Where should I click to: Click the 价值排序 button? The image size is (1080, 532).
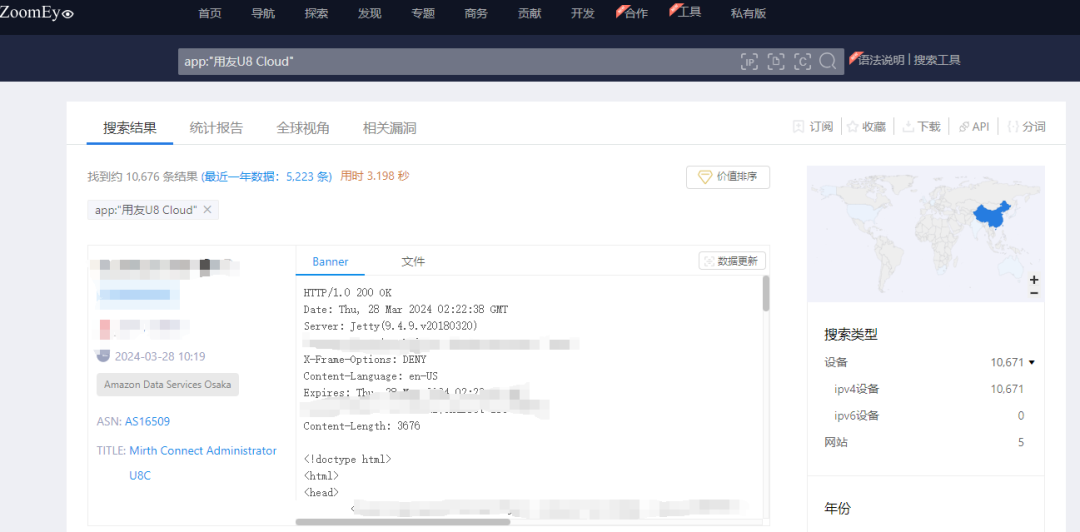(x=728, y=177)
